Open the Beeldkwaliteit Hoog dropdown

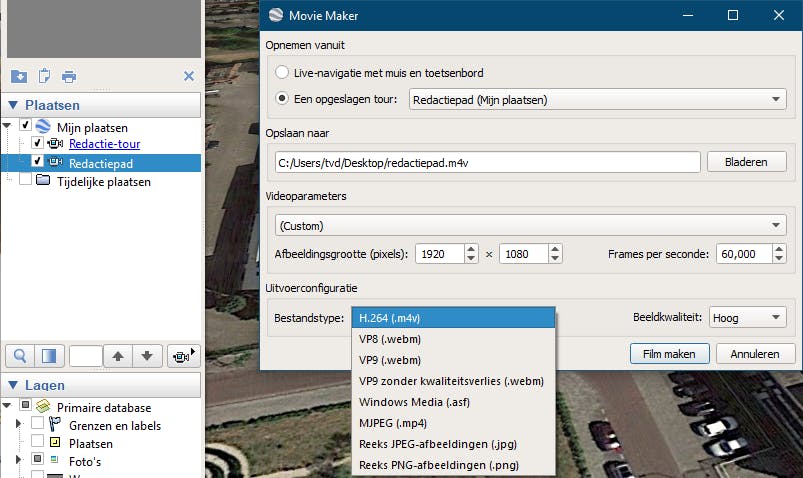[748, 318]
